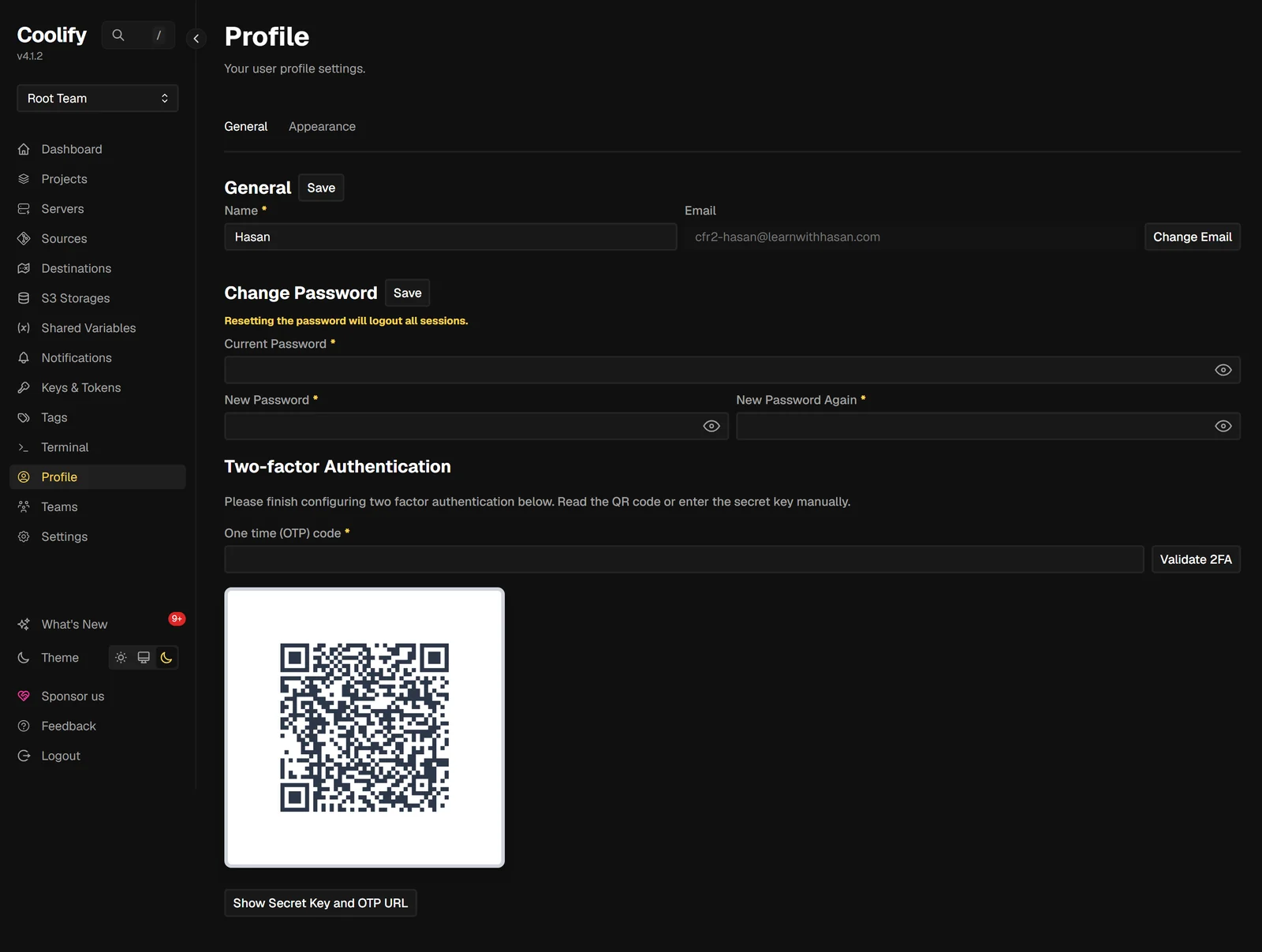Click the What's New sparkle icon
1262x952 pixels.
pos(24,624)
